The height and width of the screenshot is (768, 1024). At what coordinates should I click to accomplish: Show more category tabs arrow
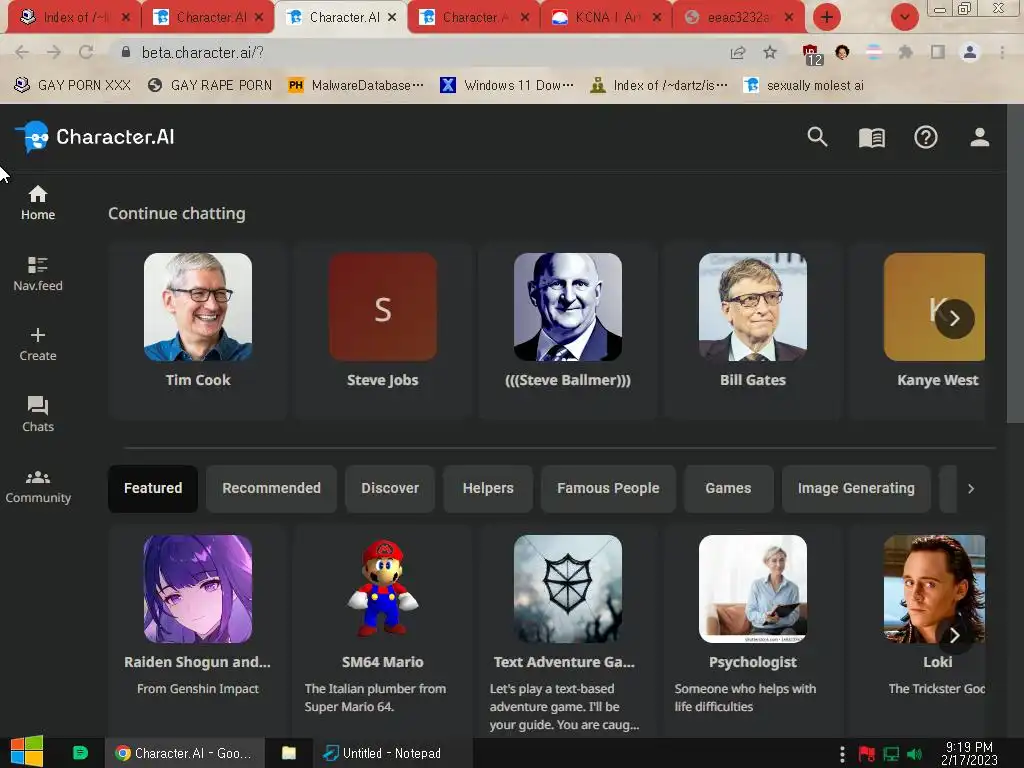click(x=971, y=488)
